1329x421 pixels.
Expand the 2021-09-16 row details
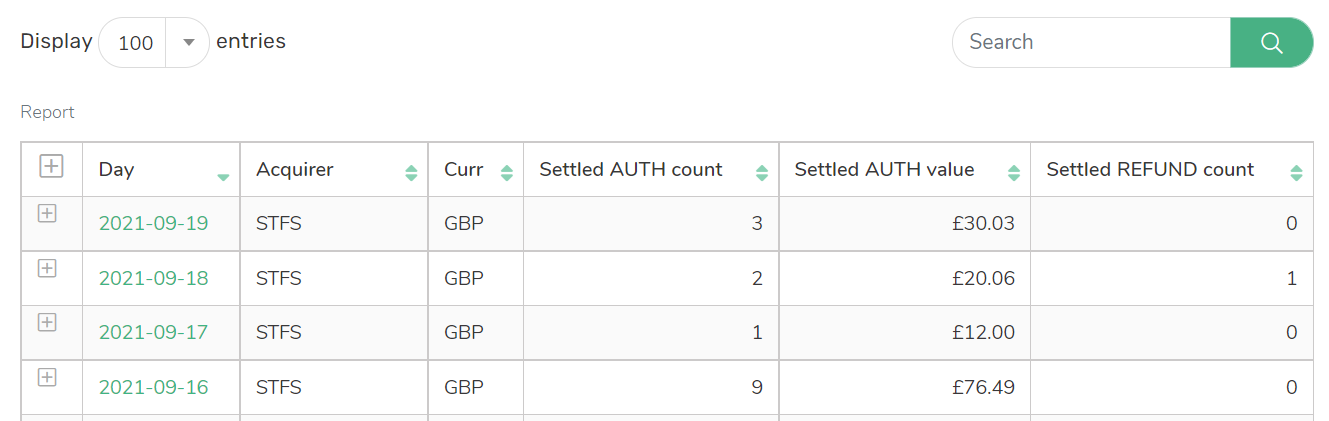pyautogui.click(x=47, y=377)
